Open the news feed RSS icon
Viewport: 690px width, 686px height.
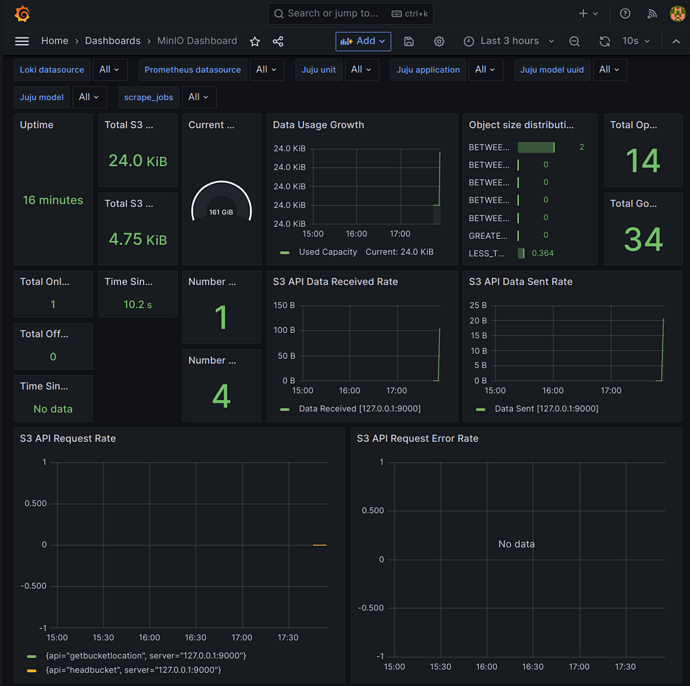[x=652, y=14]
